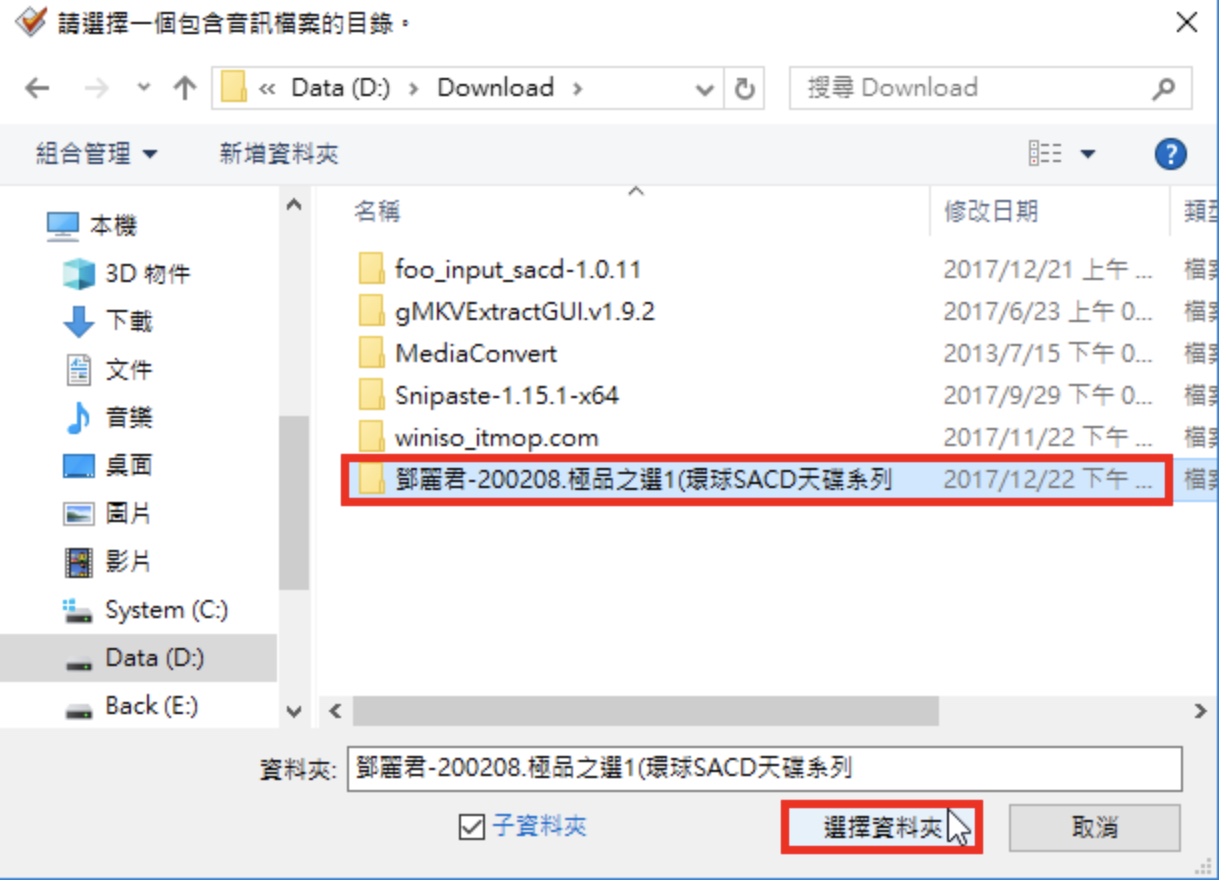Click the 取消 button

point(1094,827)
